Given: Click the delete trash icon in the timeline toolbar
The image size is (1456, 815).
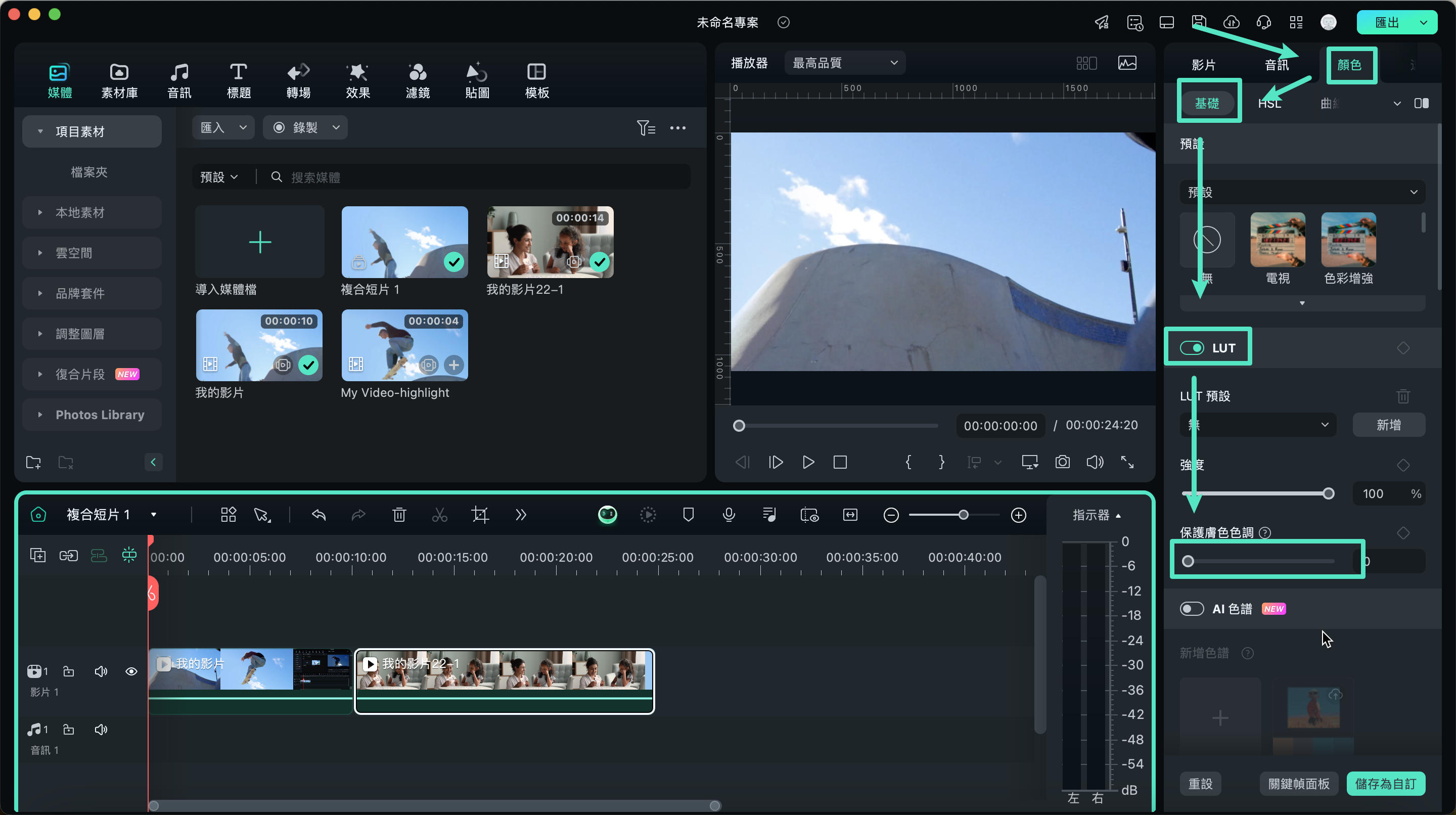Looking at the screenshot, I should pyautogui.click(x=399, y=515).
